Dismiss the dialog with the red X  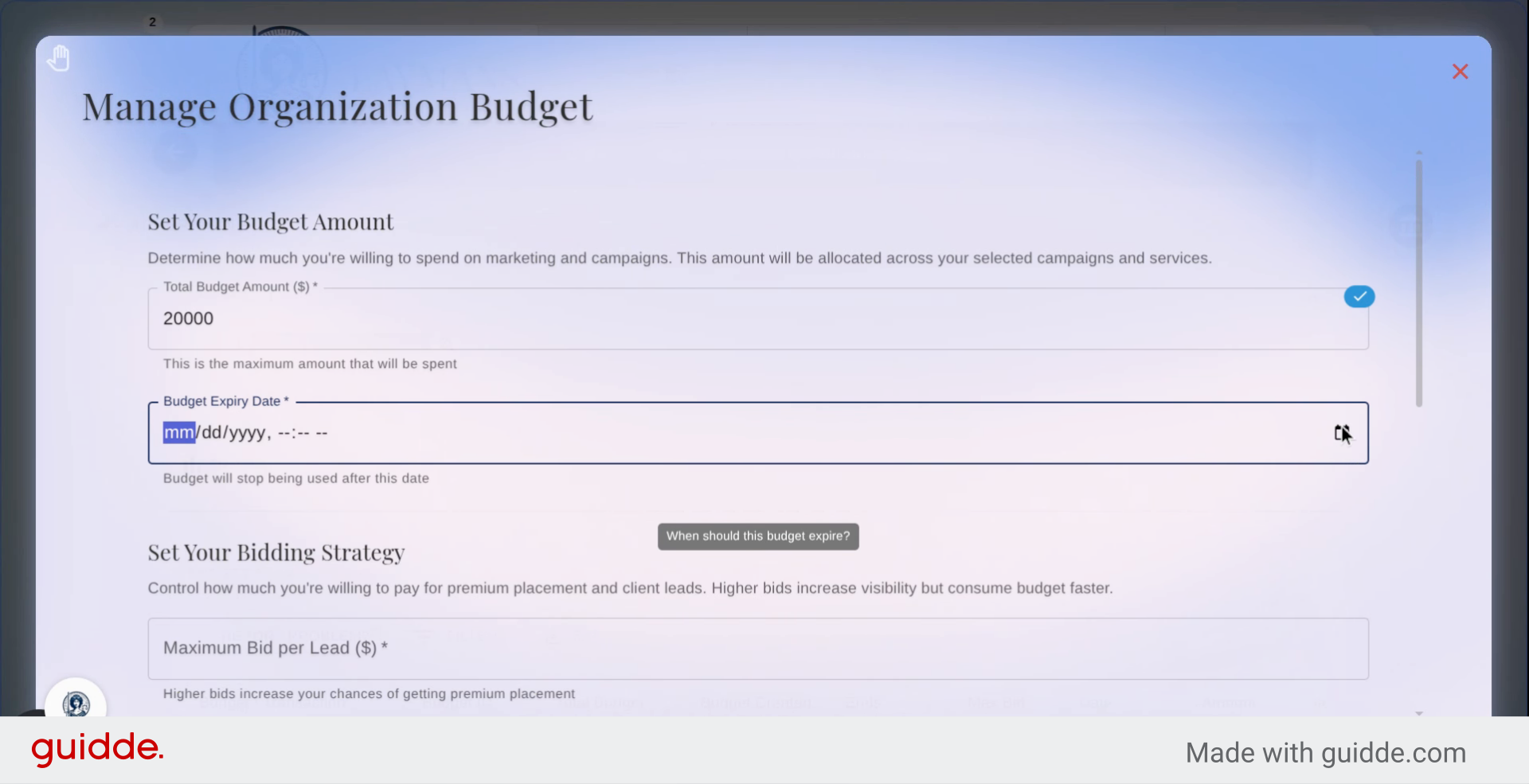pyautogui.click(x=1460, y=72)
